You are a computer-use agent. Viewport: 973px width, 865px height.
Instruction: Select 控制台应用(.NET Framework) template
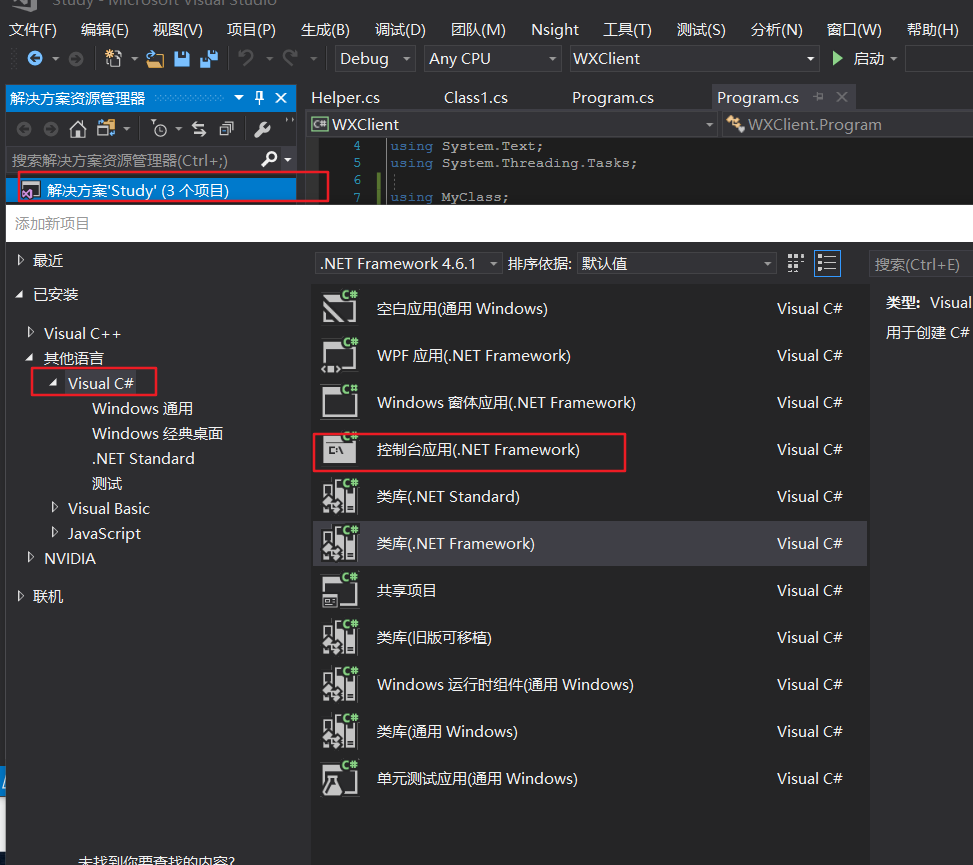(x=590, y=450)
